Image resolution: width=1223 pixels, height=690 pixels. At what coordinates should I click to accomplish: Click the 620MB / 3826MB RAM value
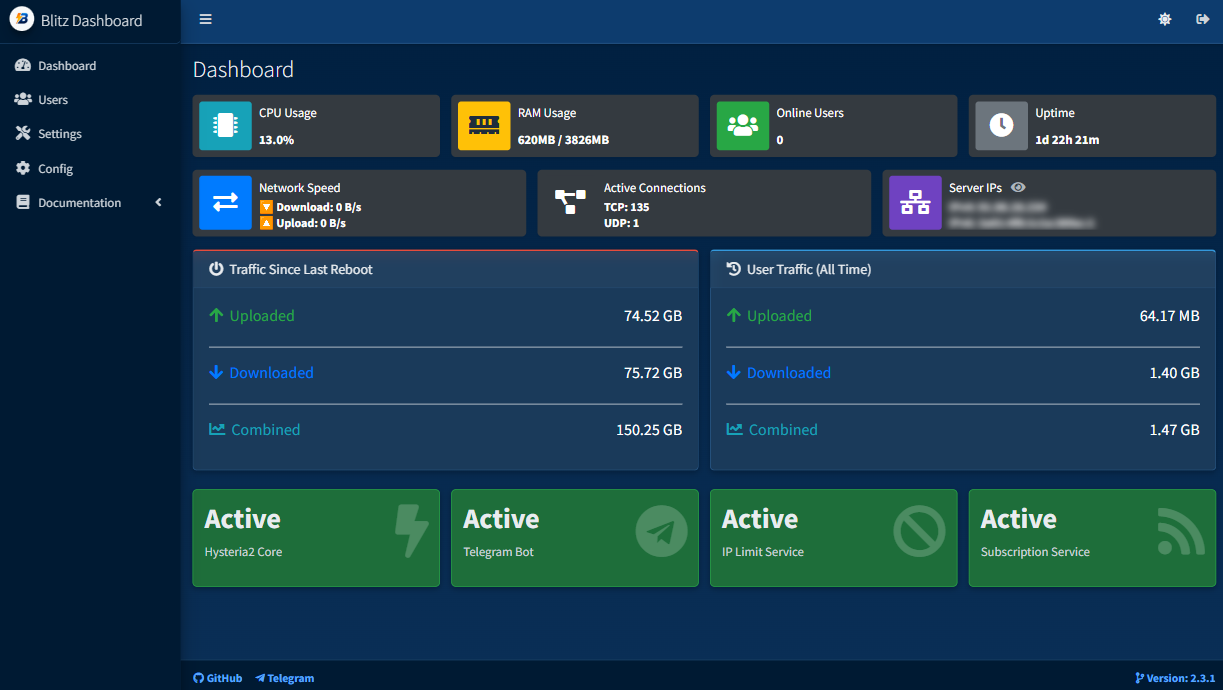coord(563,140)
